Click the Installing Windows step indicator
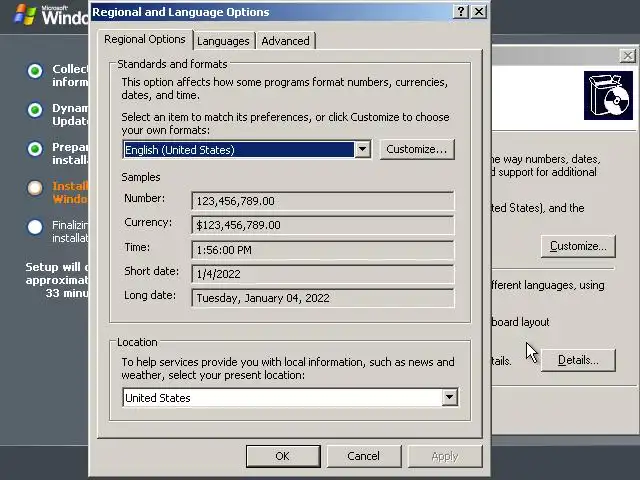This screenshot has width=640, height=480. tap(35, 188)
